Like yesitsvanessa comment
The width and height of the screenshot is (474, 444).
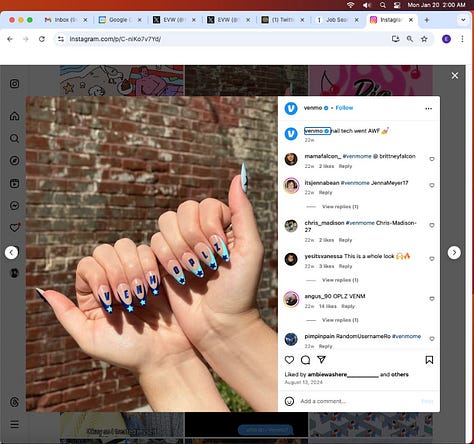pyautogui.click(x=432, y=259)
